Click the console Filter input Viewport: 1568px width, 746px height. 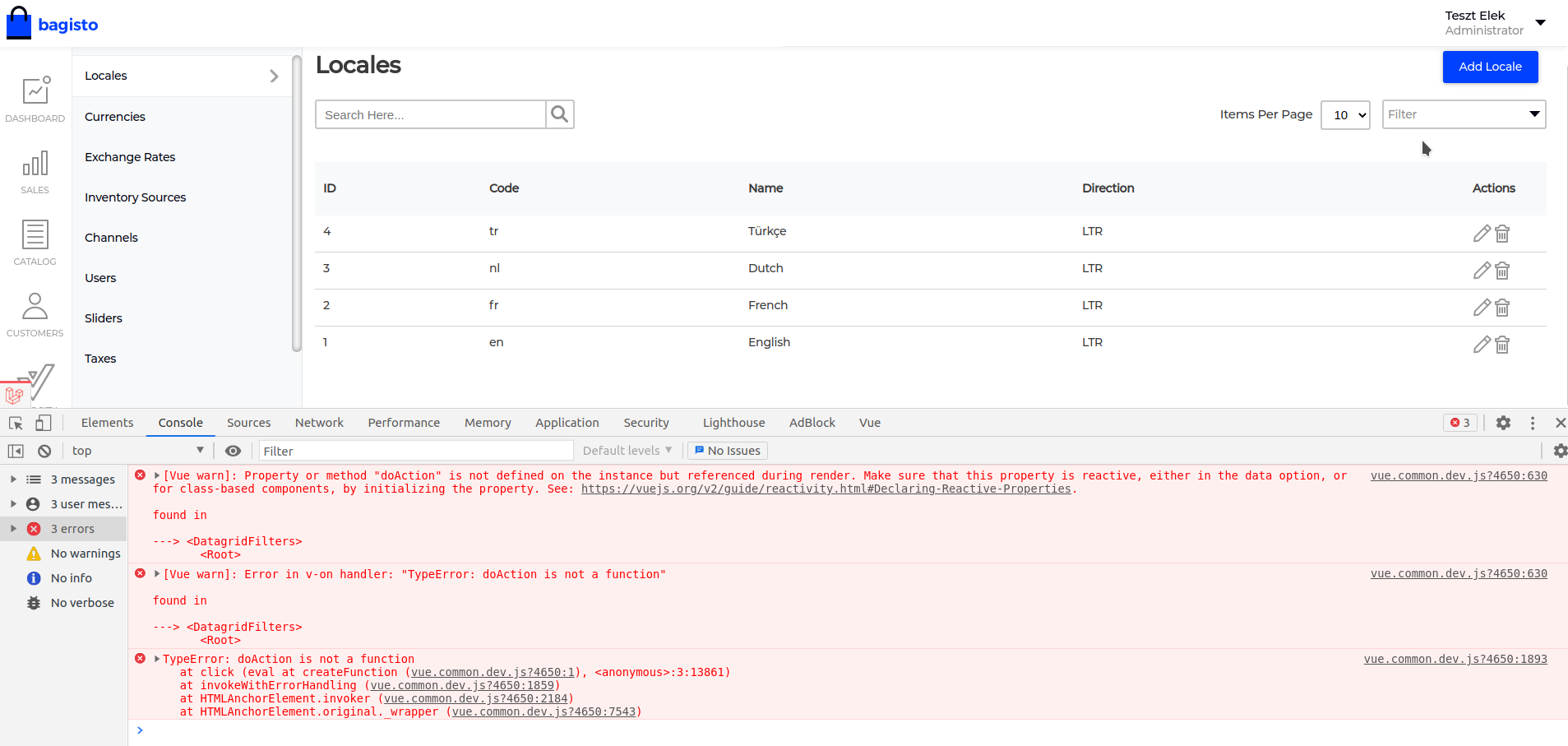(x=416, y=451)
